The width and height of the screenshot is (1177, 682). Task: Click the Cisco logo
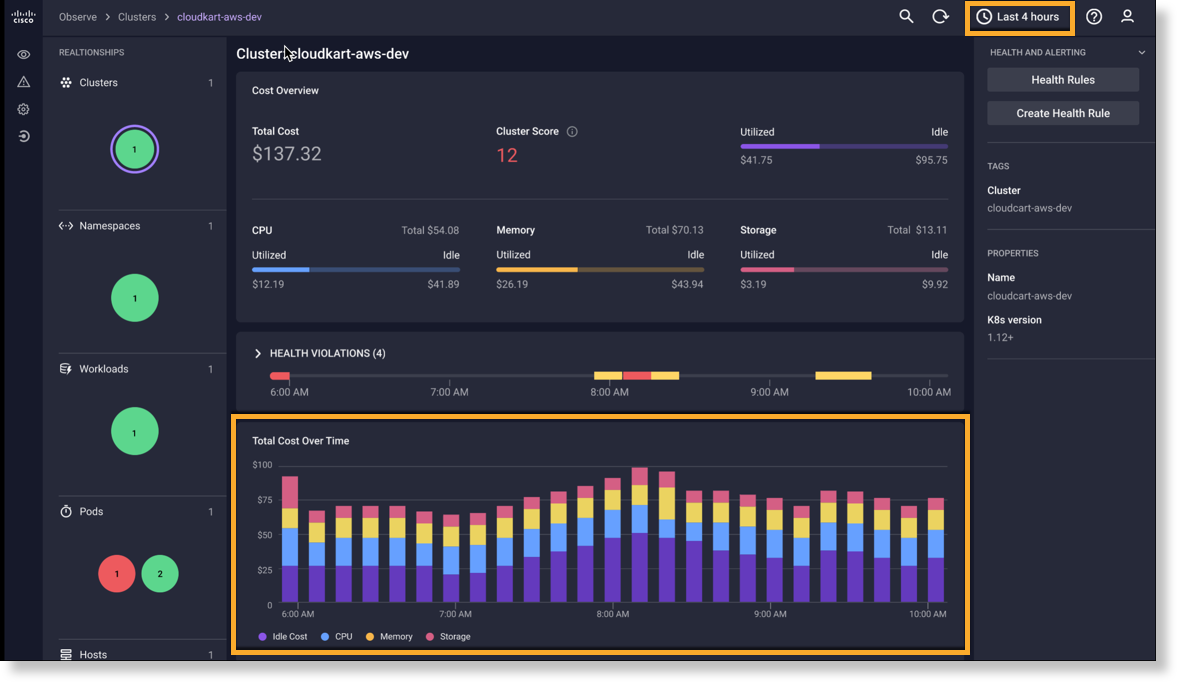23,17
